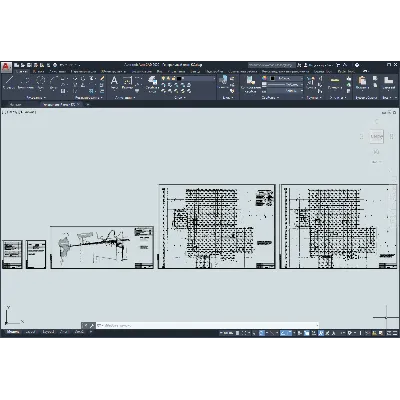
Task: Click the Paste clipboard icon
Action: pyautogui.click(x=362, y=82)
